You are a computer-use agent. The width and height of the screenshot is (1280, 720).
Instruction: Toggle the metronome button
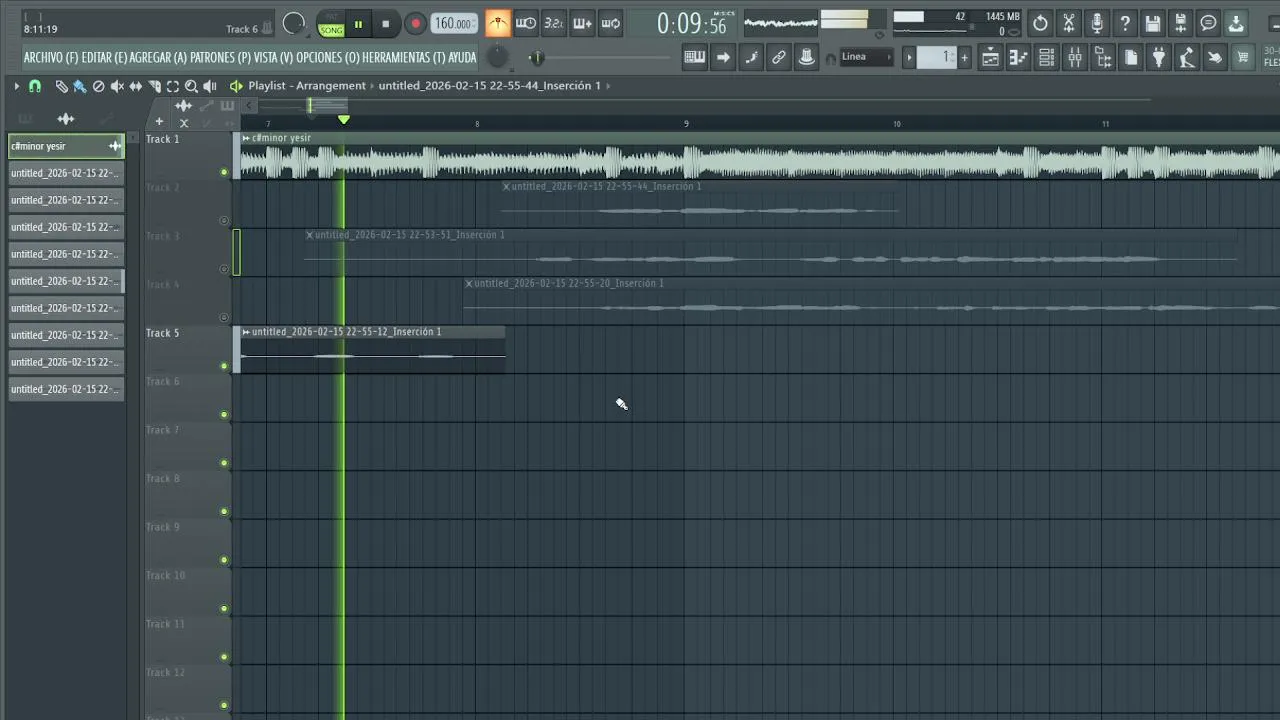pyautogui.click(x=497, y=23)
